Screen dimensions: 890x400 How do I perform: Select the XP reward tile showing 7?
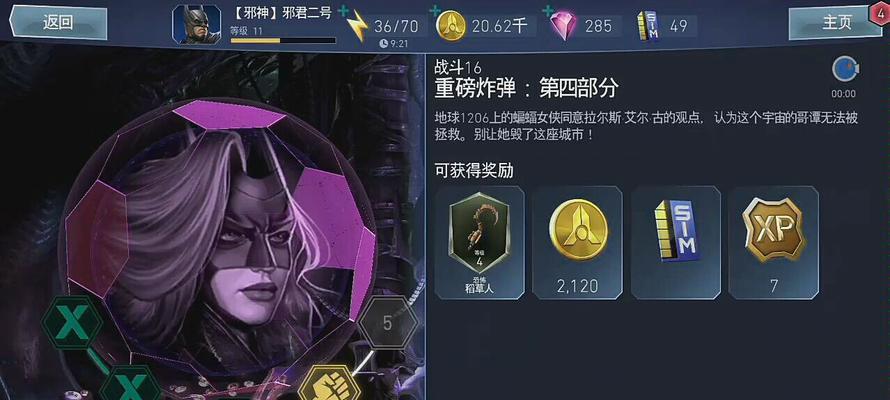point(774,243)
